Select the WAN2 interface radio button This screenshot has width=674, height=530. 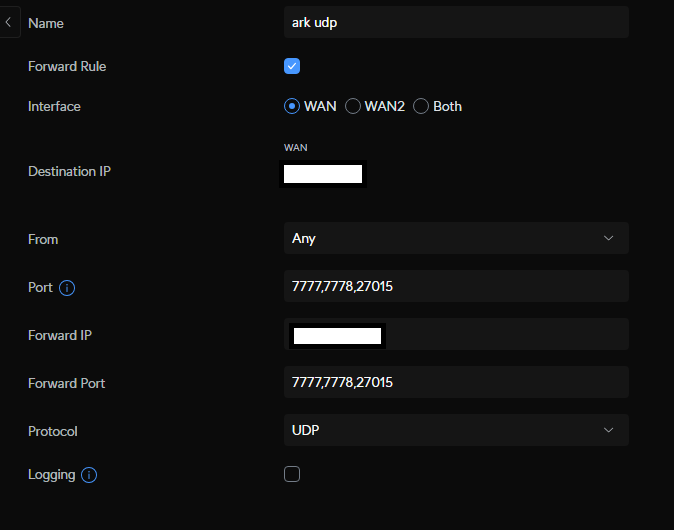coord(353,106)
